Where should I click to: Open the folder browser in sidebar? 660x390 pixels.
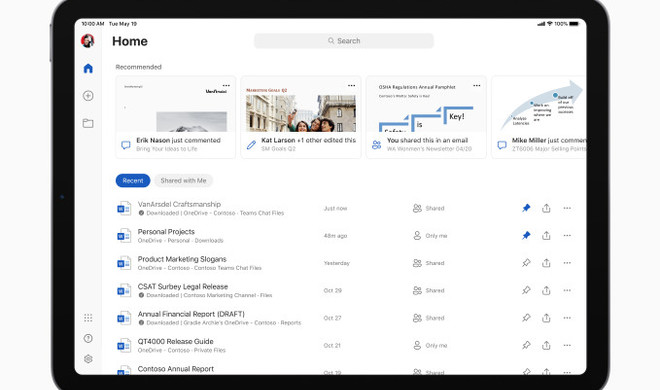[x=88, y=123]
